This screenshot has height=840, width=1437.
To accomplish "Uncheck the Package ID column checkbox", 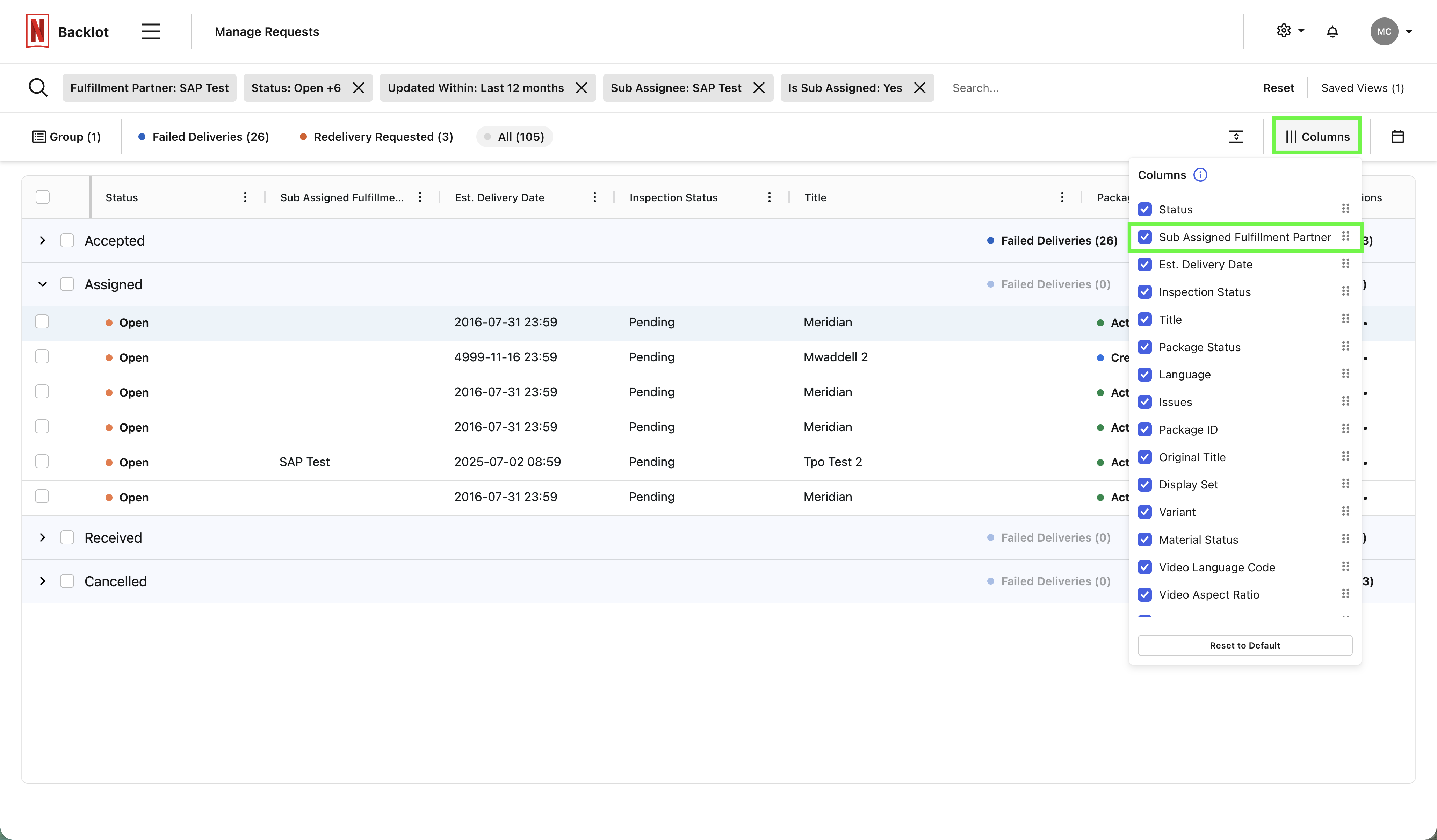I will [1144, 429].
